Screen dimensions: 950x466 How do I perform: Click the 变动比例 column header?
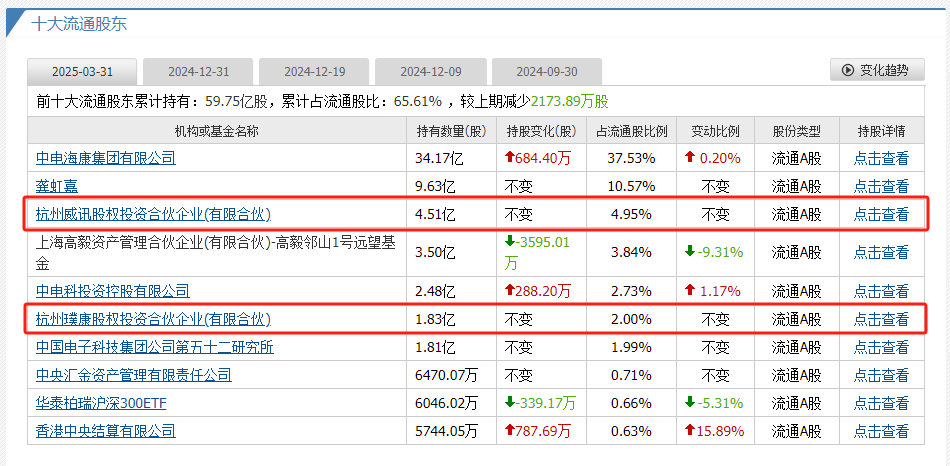tap(716, 131)
